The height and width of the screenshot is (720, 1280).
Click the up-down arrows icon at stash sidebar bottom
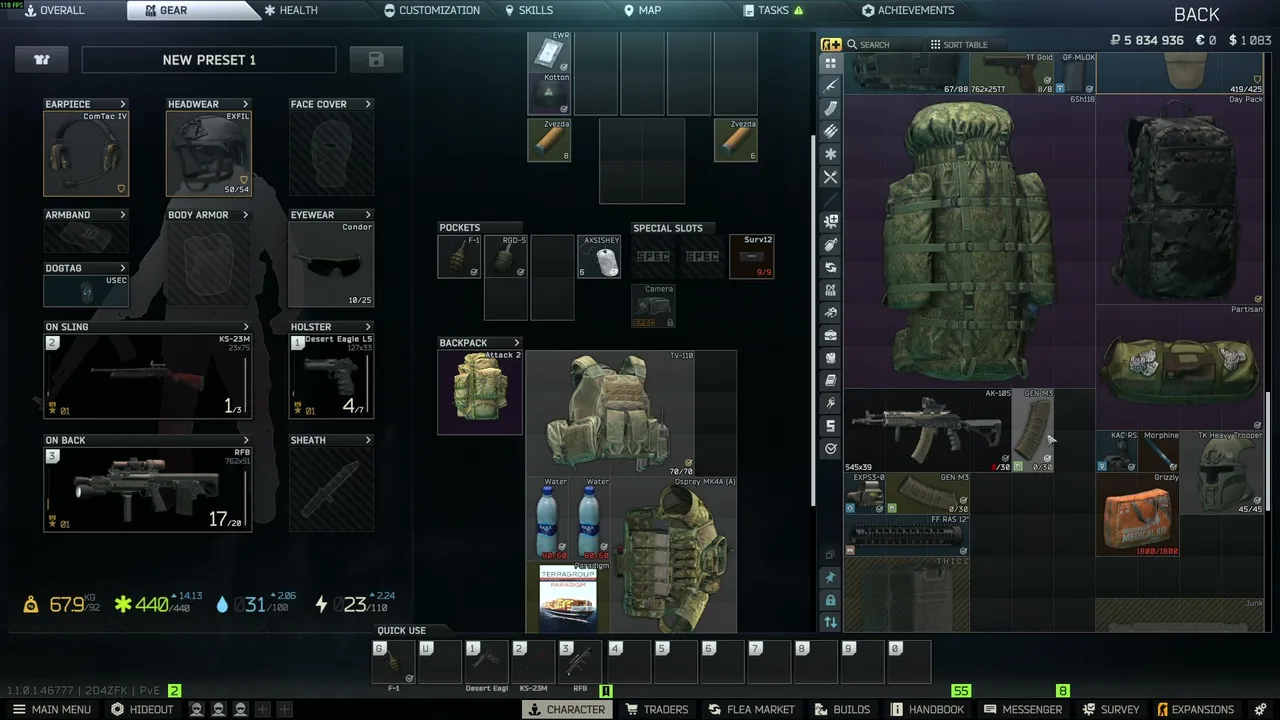click(x=831, y=622)
